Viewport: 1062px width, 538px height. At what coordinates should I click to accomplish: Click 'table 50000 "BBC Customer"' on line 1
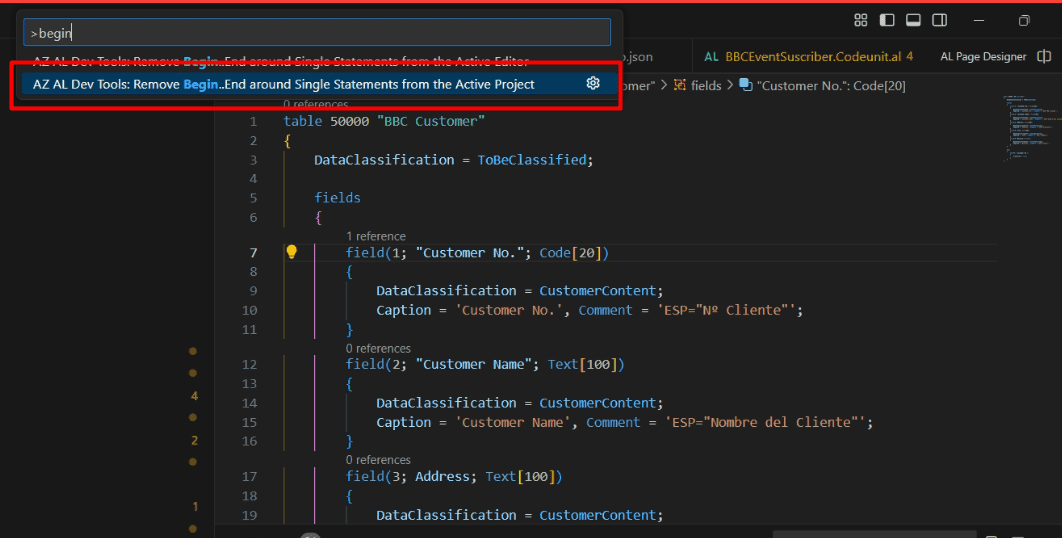click(384, 121)
